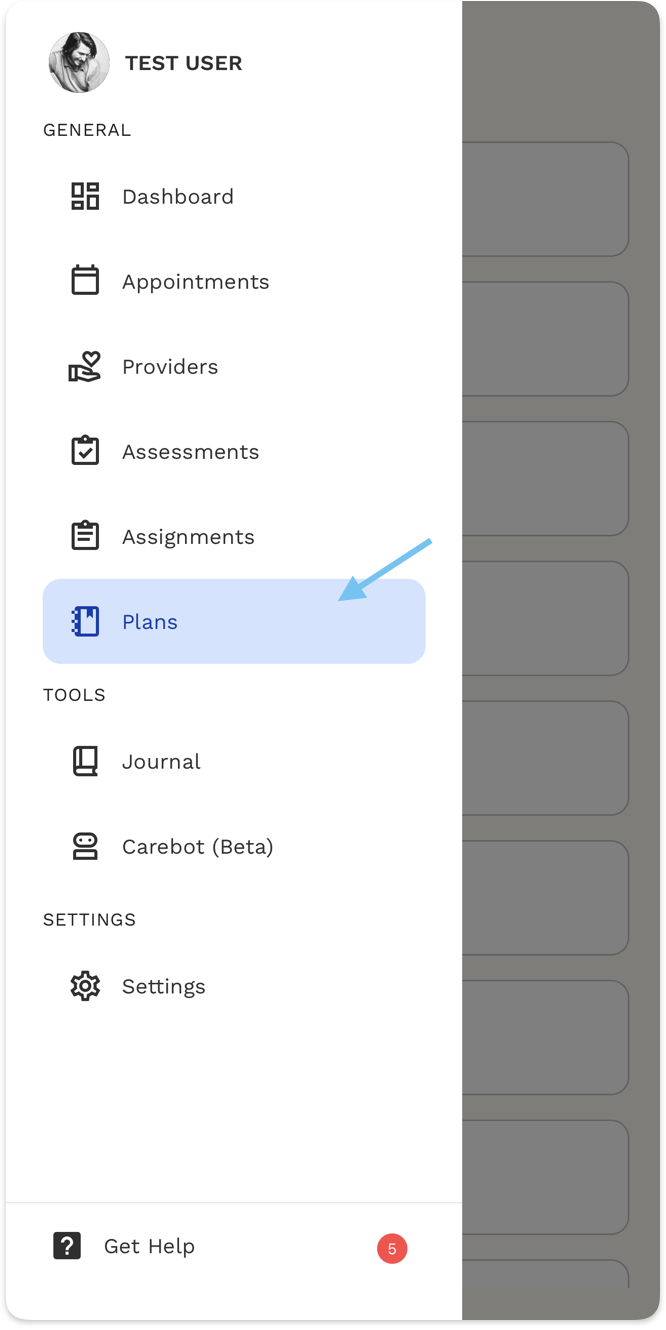Click the Carebot robot icon

(x=85, y=847)
